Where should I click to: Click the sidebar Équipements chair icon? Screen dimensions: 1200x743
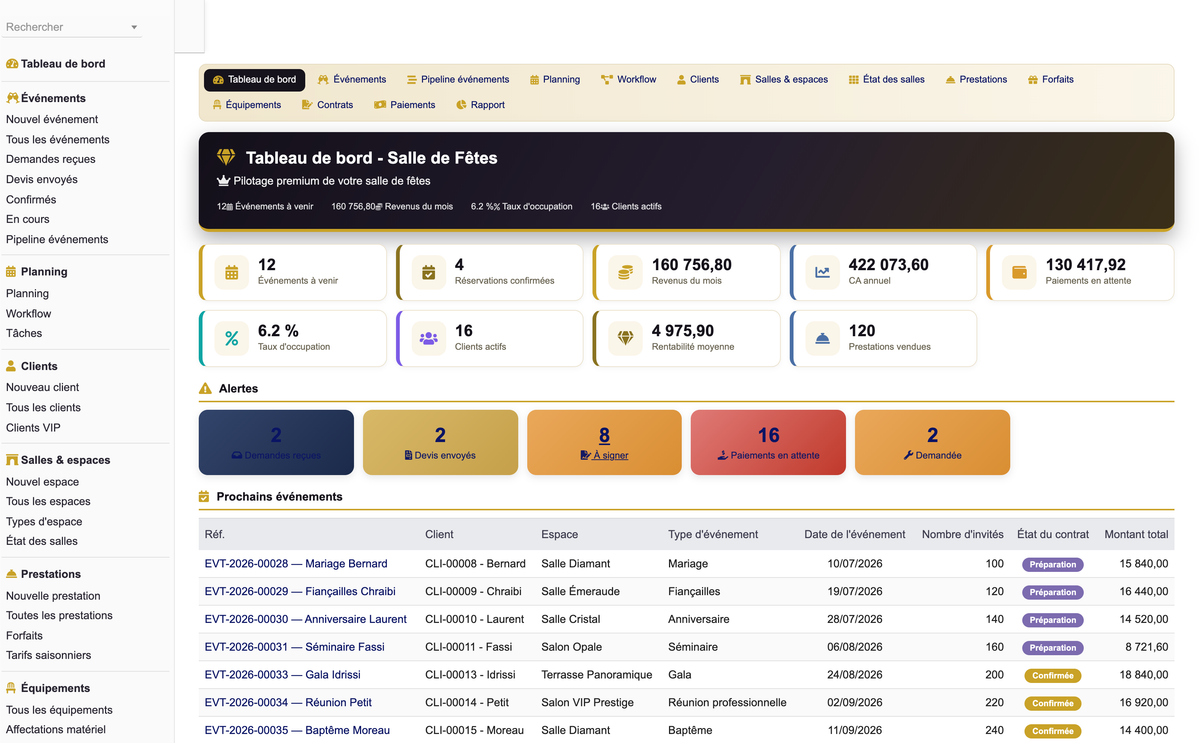coord(11,688)
